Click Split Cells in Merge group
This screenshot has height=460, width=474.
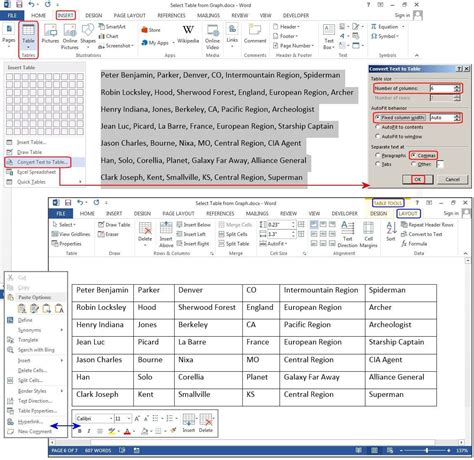(x=233, y=234)
